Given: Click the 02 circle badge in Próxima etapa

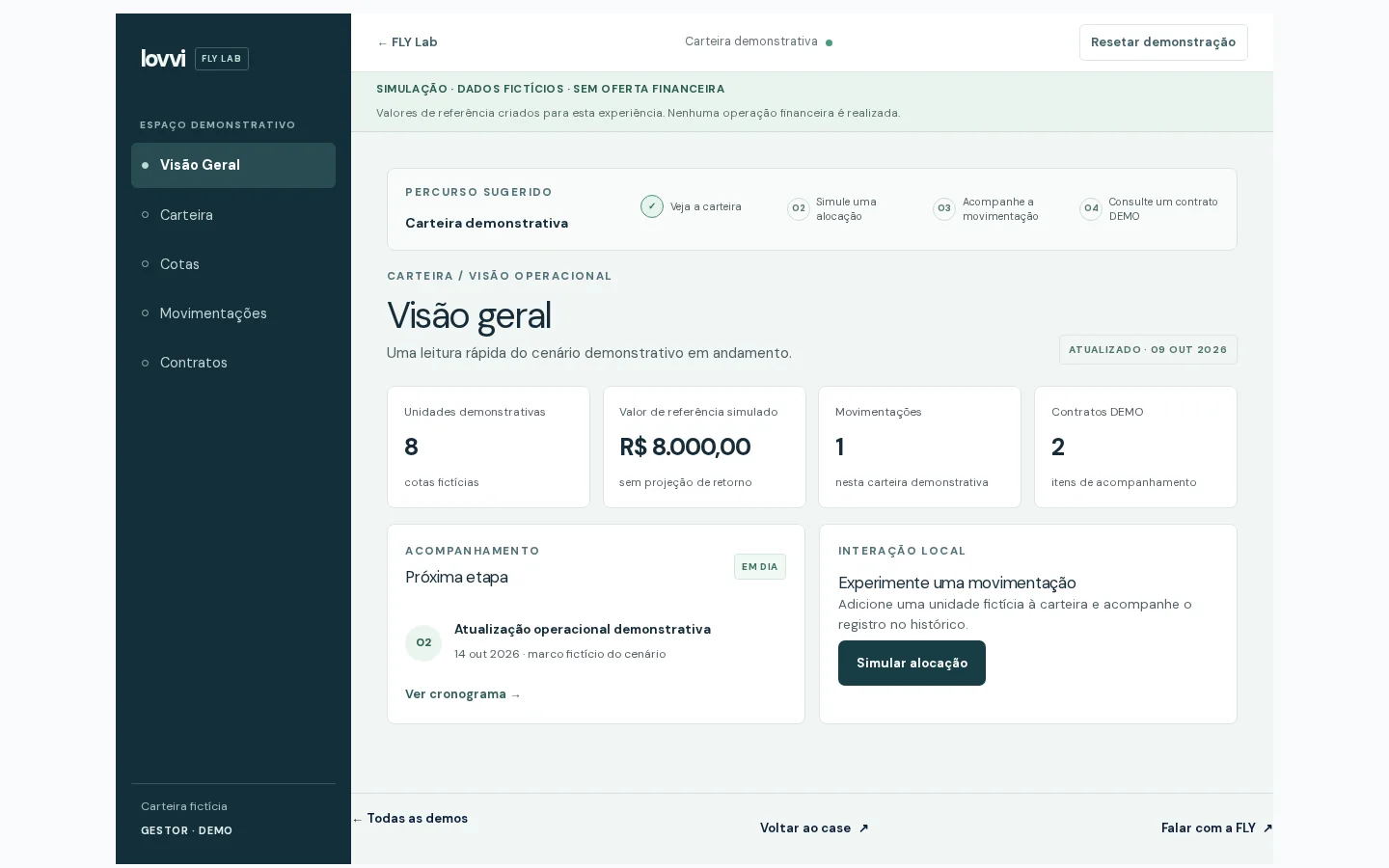Looking at the screenshot, I should [423, 642].
